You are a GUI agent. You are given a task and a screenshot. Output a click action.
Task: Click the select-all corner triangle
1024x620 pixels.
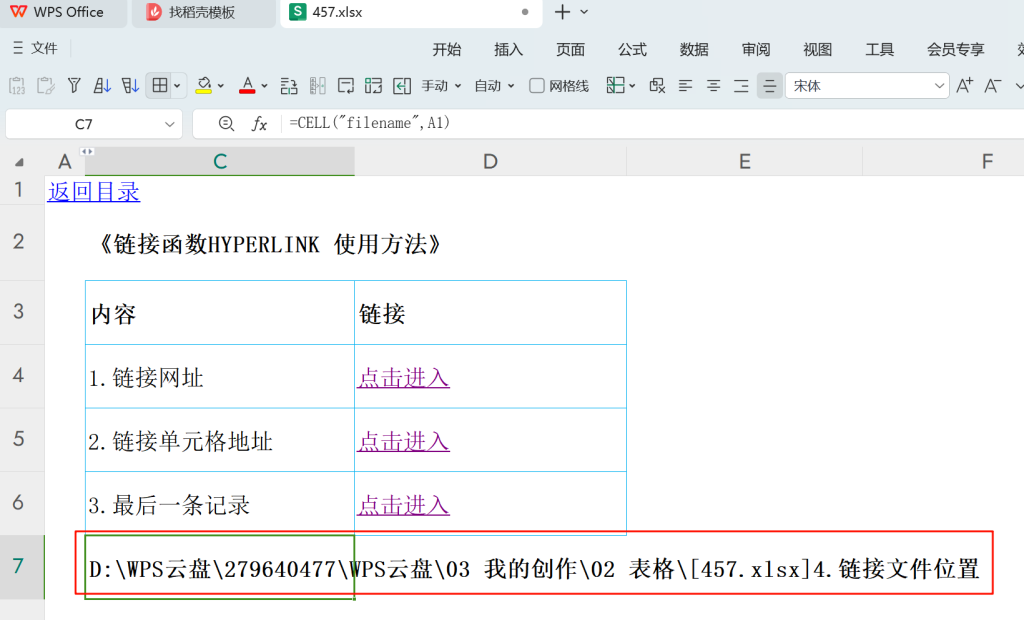click(x=20, y=162)
